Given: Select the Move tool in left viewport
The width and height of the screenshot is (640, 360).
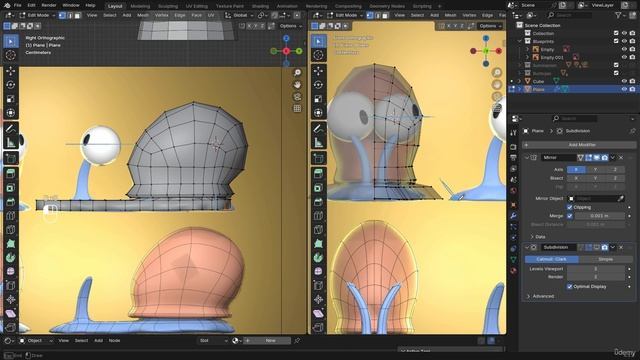Looking at the screenshot, I should [11, 71].
